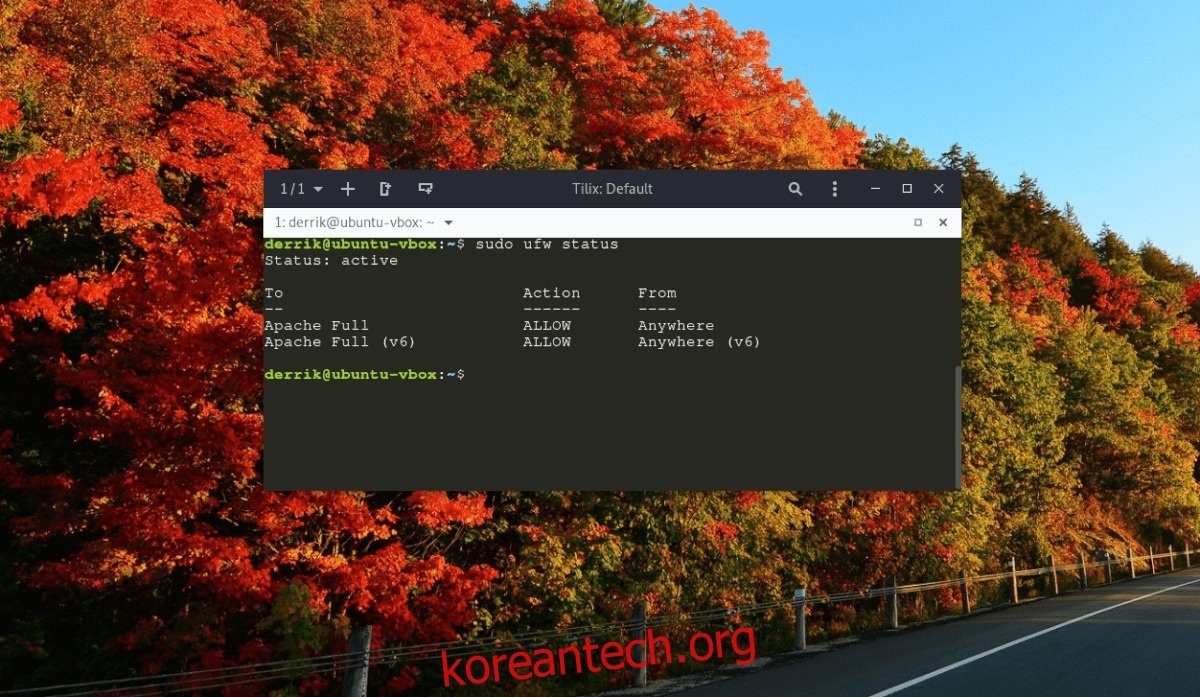Close the derrik@ubuntu-vbox terminal pane
1200x697 pixels.
pos(942,223)
